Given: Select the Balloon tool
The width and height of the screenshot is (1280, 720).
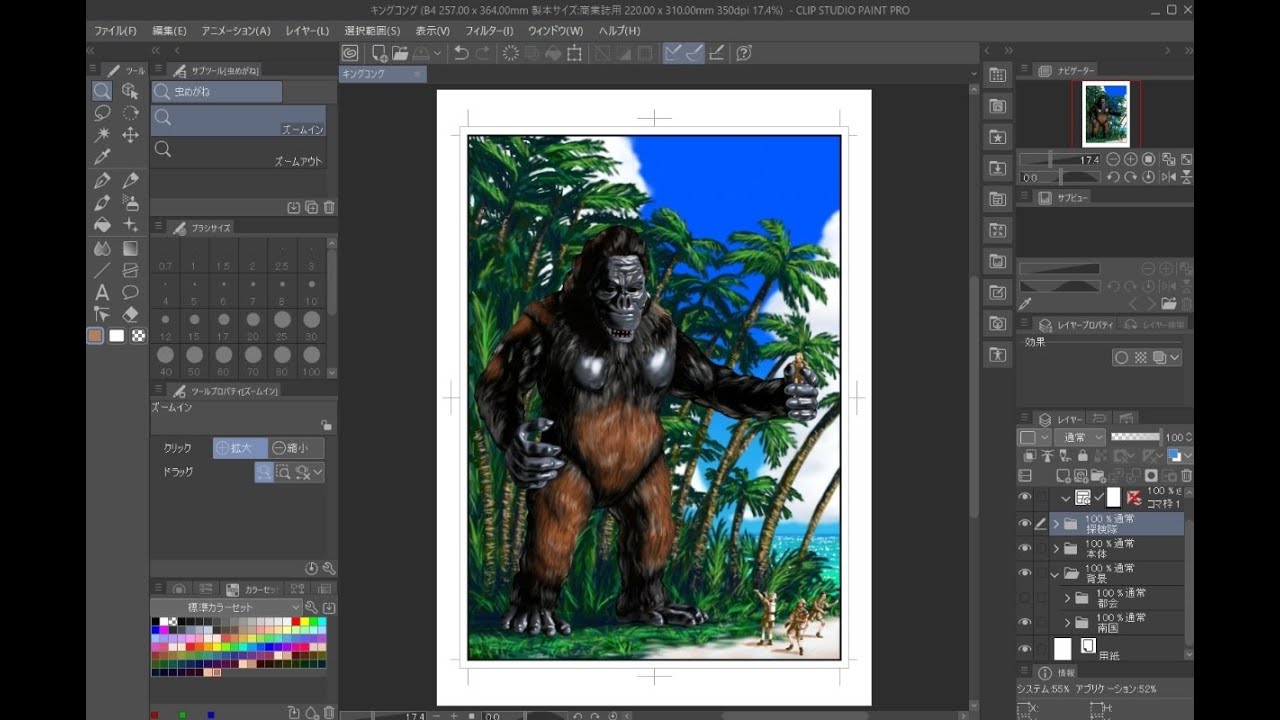Looking at the screenshot, I should [x=130, y=292].
